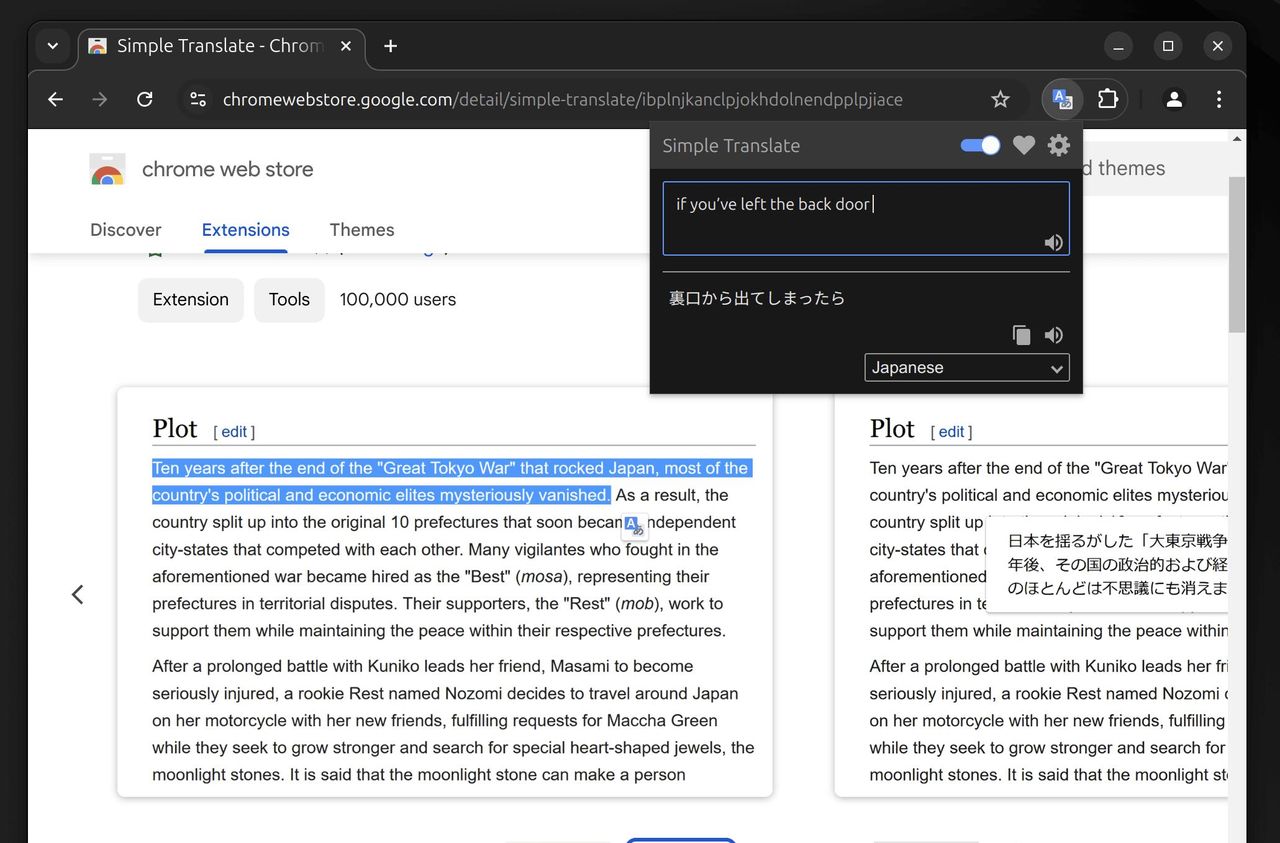Reload the current page
Screen dimensions: 1280x843
pyautogui.click(x=145, y=99)
